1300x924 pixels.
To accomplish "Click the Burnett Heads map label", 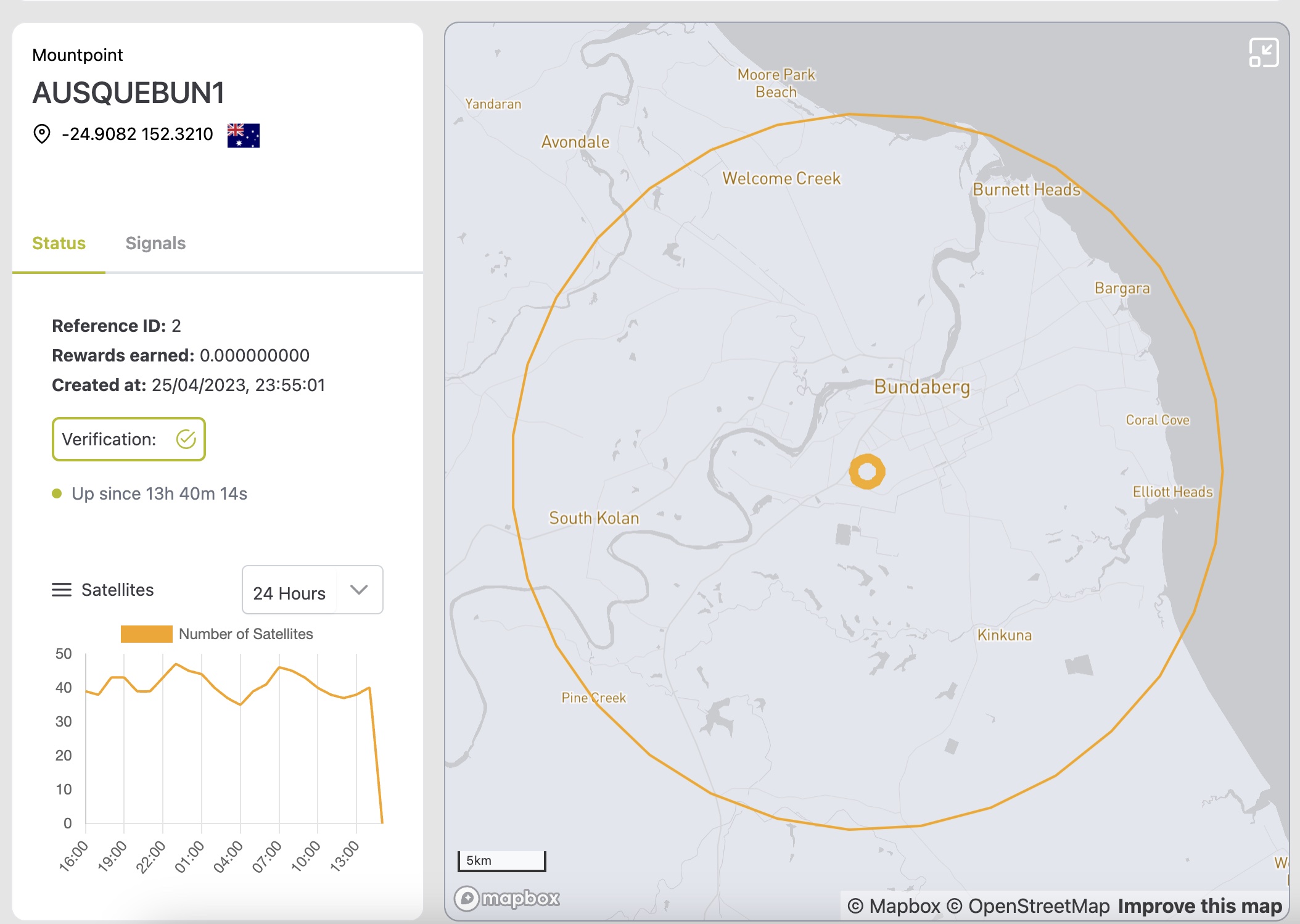I will click(x=1027, y=189).
